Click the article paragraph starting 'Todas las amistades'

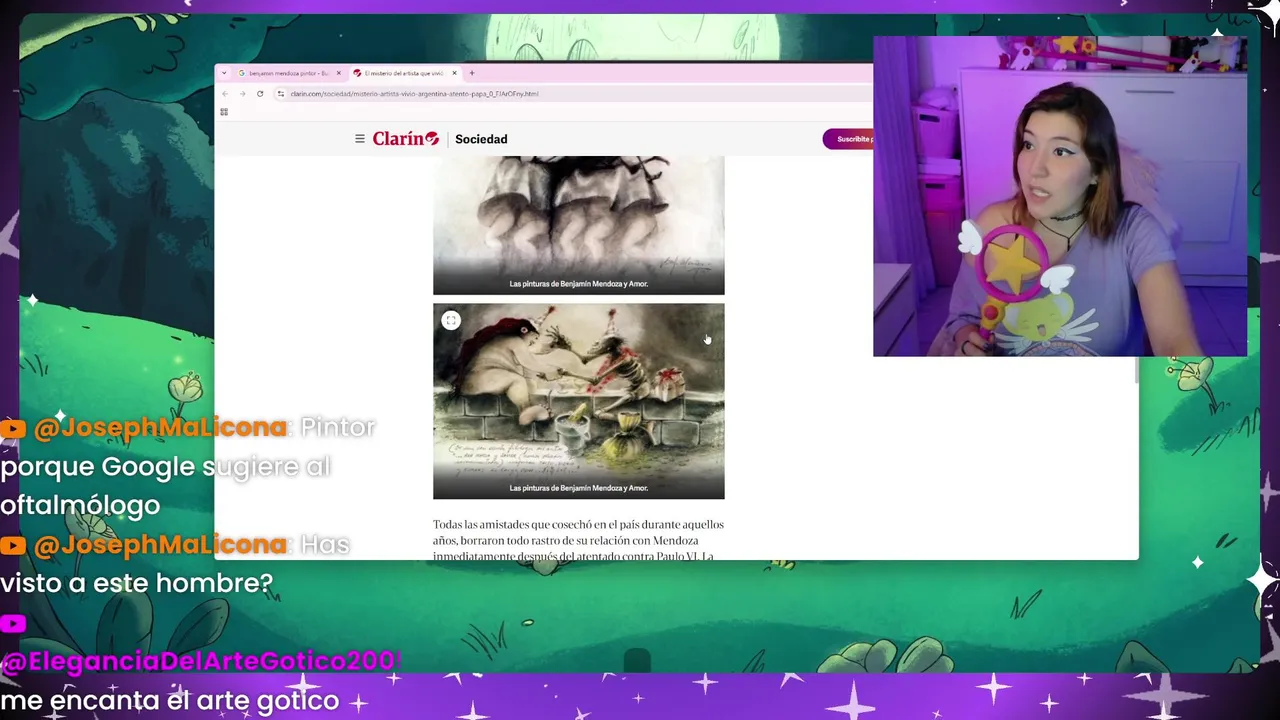pos(578,540)
